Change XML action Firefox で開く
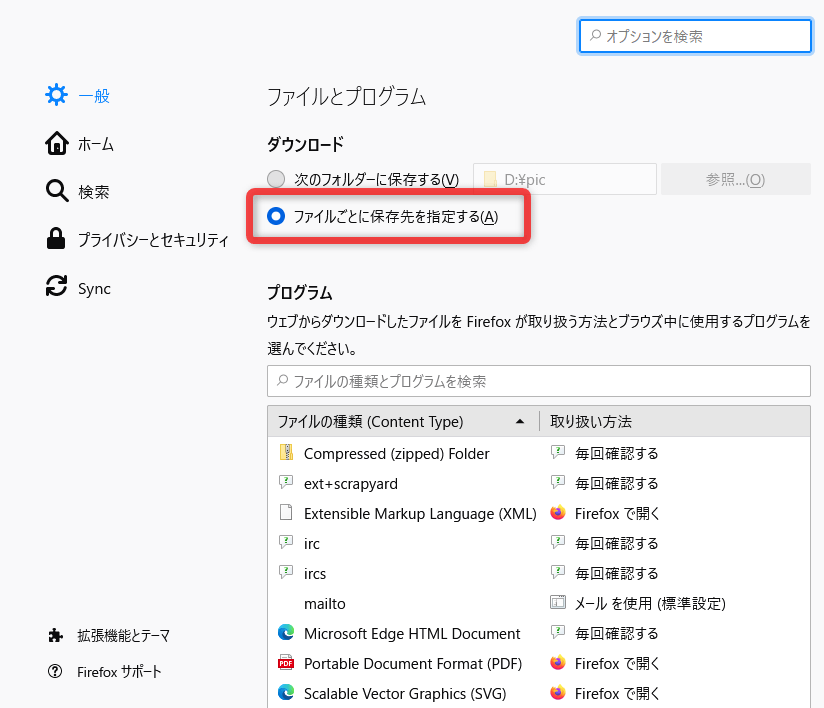Viewport: 824px width, 708px height. (x=617, y=513)
